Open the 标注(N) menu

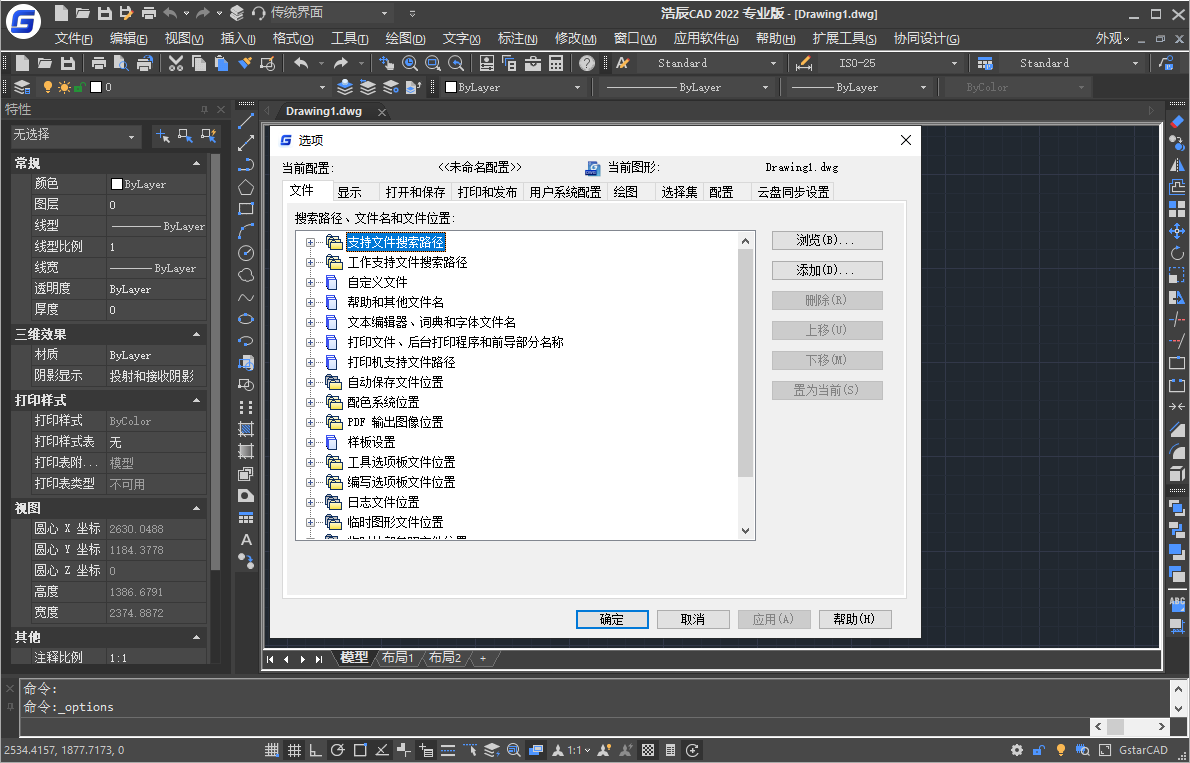(x=518, y=38)
